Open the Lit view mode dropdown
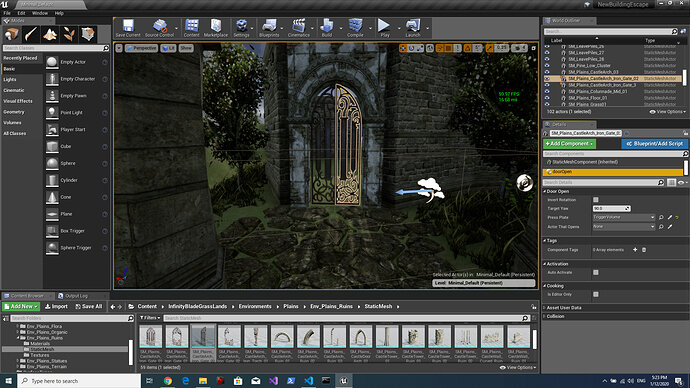 click(169, 48)
